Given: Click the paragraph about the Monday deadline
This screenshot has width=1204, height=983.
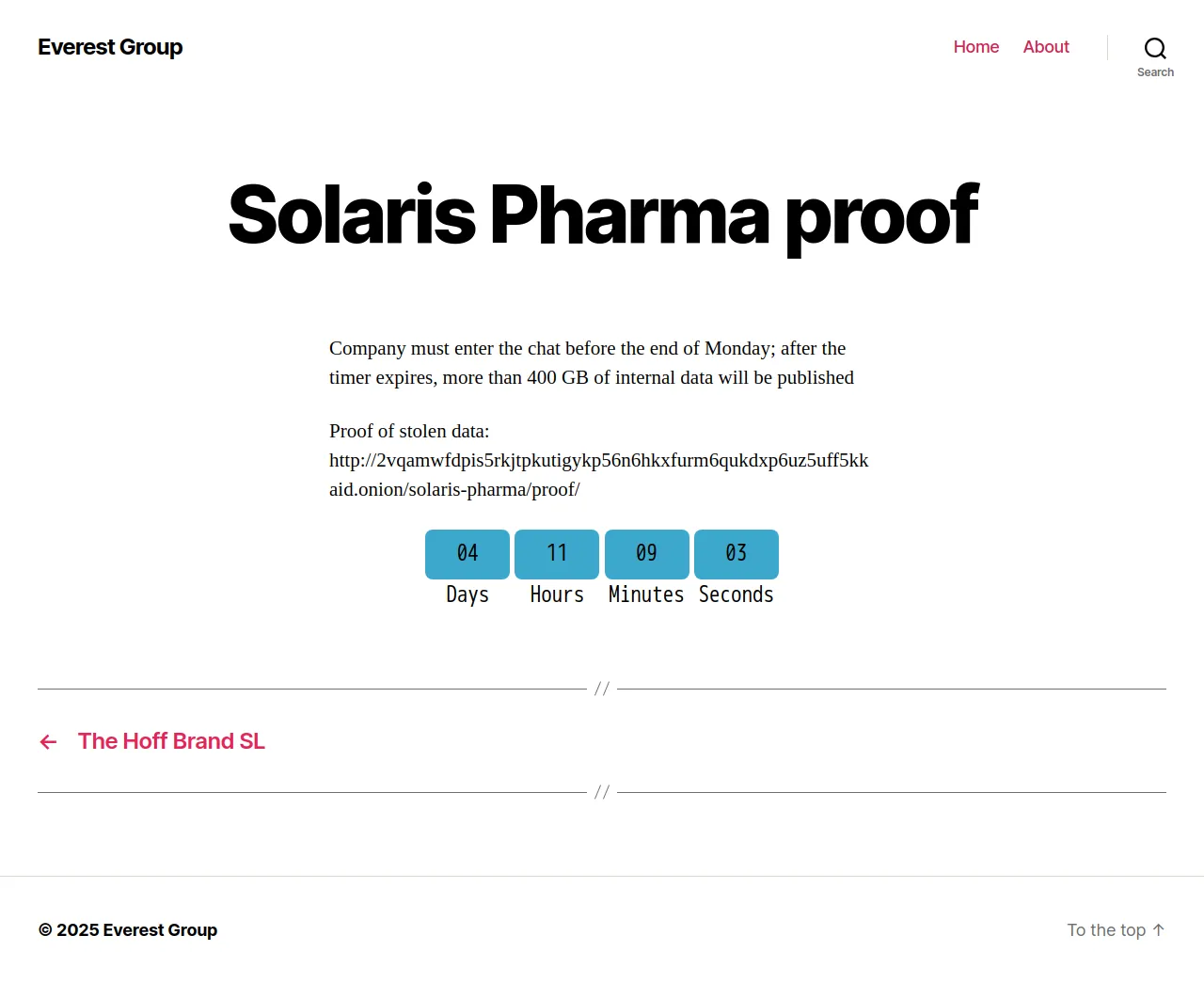Looking at the screenshot, I should pos(592,363).
